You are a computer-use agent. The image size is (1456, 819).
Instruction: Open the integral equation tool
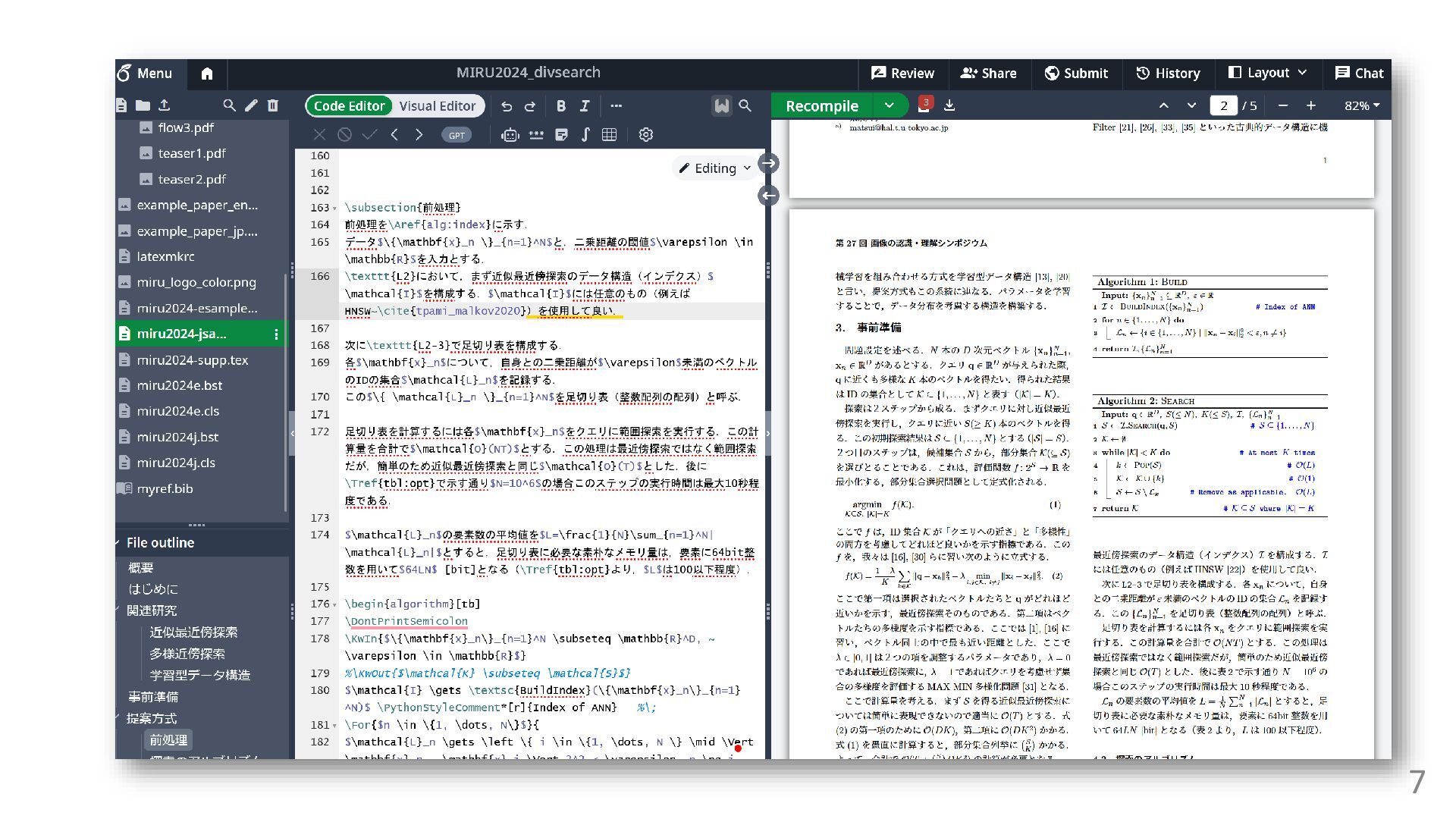click(x=585, y=135)
